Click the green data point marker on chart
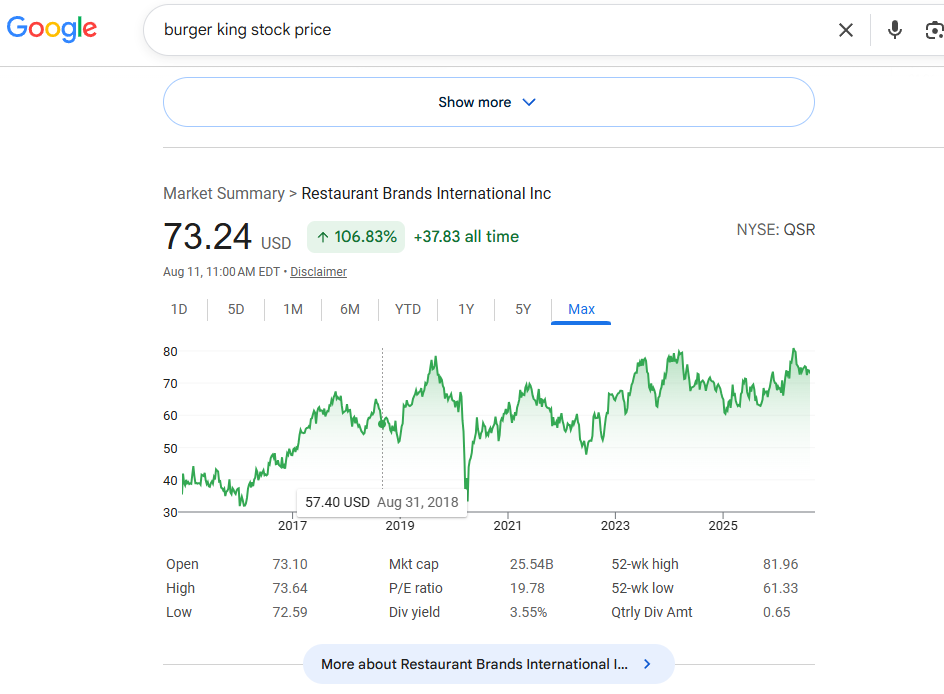The height and width of the screenshot is (694, 944). (x=382, y=424)
